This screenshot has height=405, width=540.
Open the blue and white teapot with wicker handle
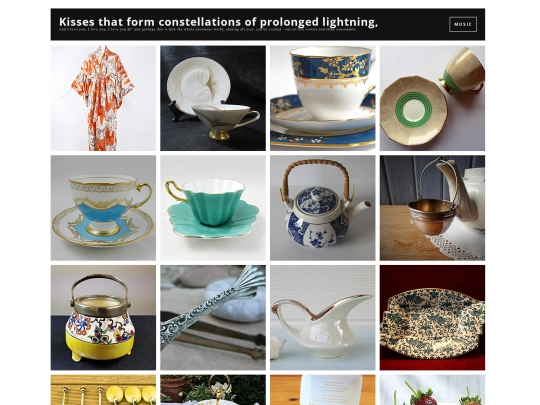point(323,208)
